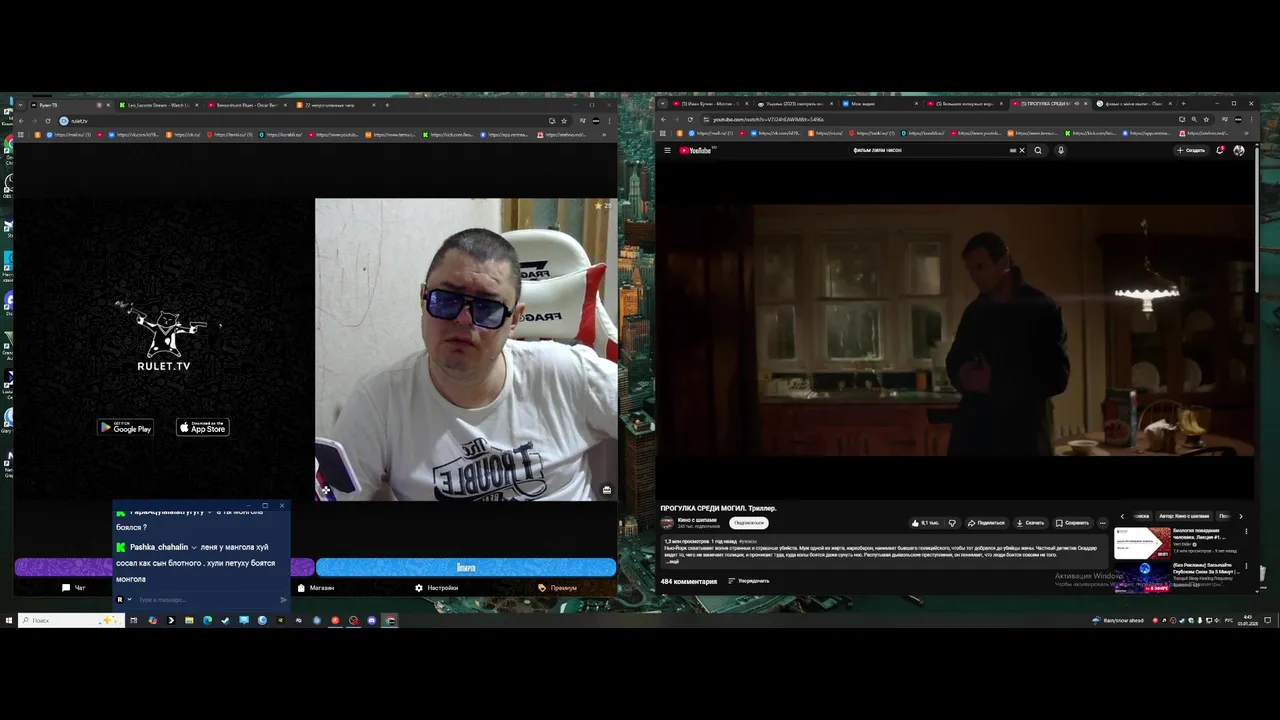Screen dimensions: 1280x720
Task: Click move icon at webcam bottom-left
Action: coord(325,490)
